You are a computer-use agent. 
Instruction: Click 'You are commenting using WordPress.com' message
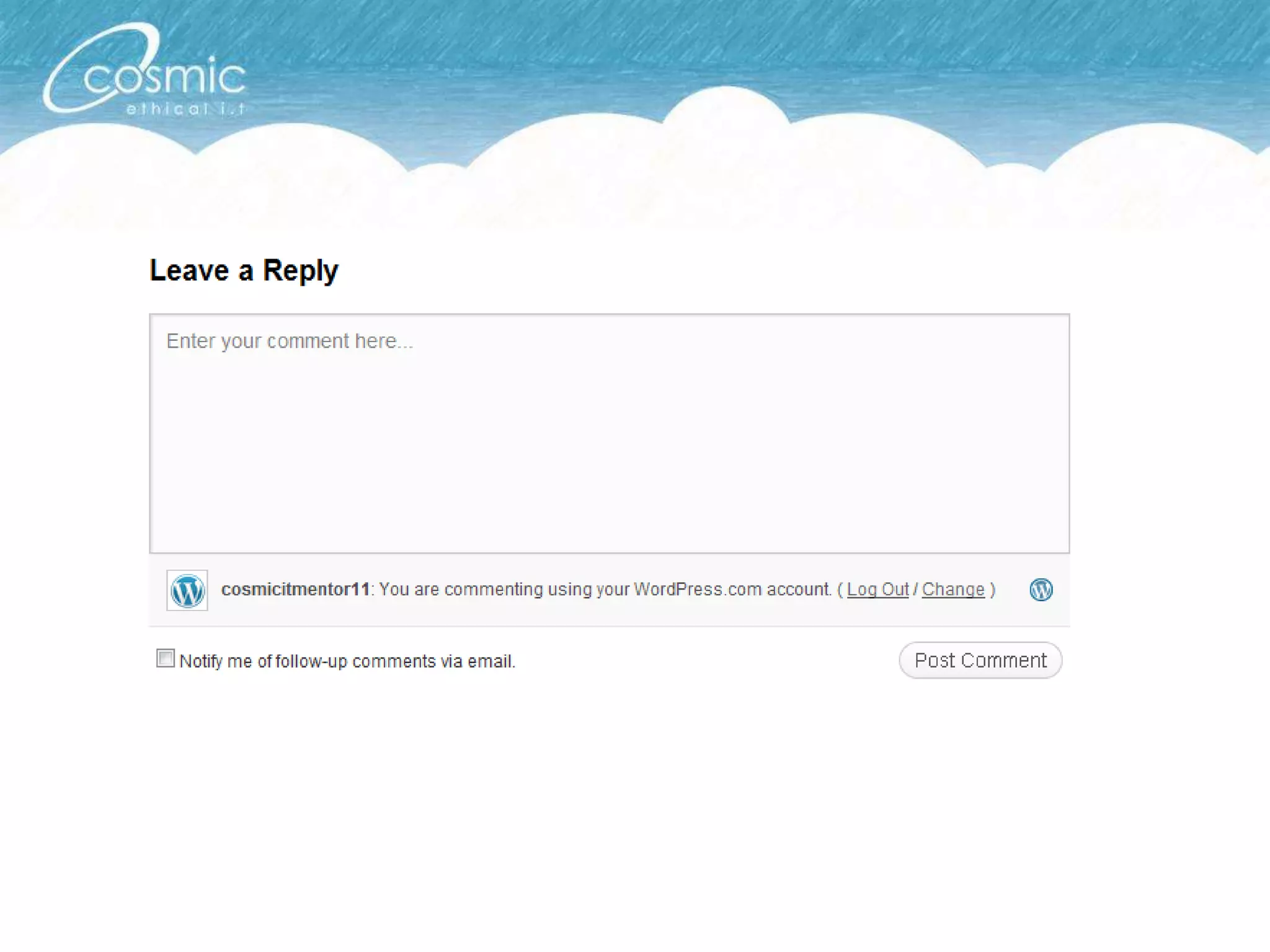605,589
